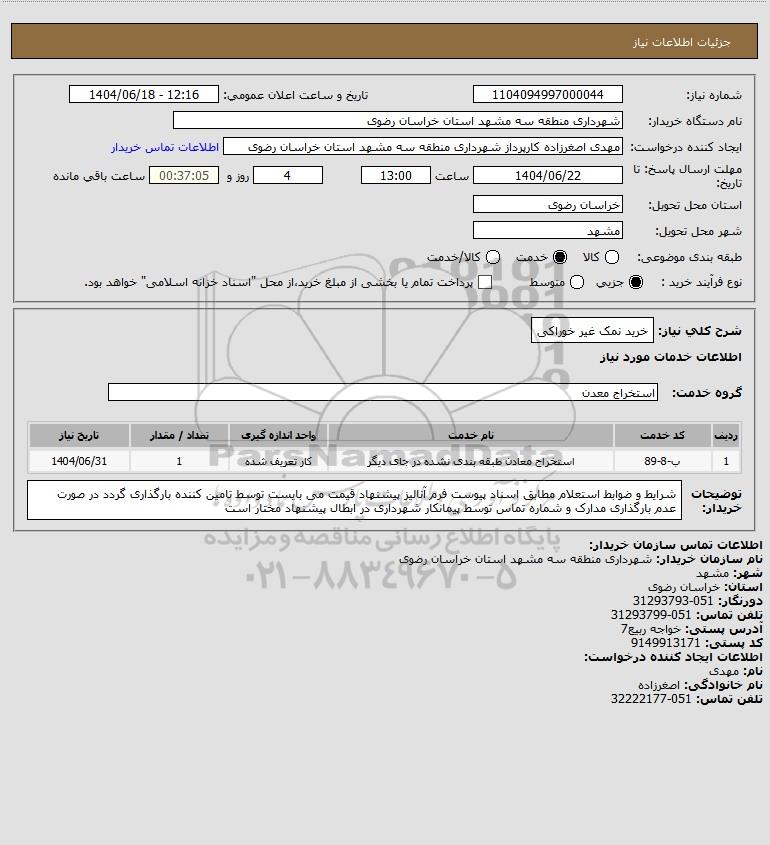Image resolution: width=770 pixels, height=845 pixels.
Task: Open the اطلاعات تماس خریدار link
Action: tap(165, 147)
